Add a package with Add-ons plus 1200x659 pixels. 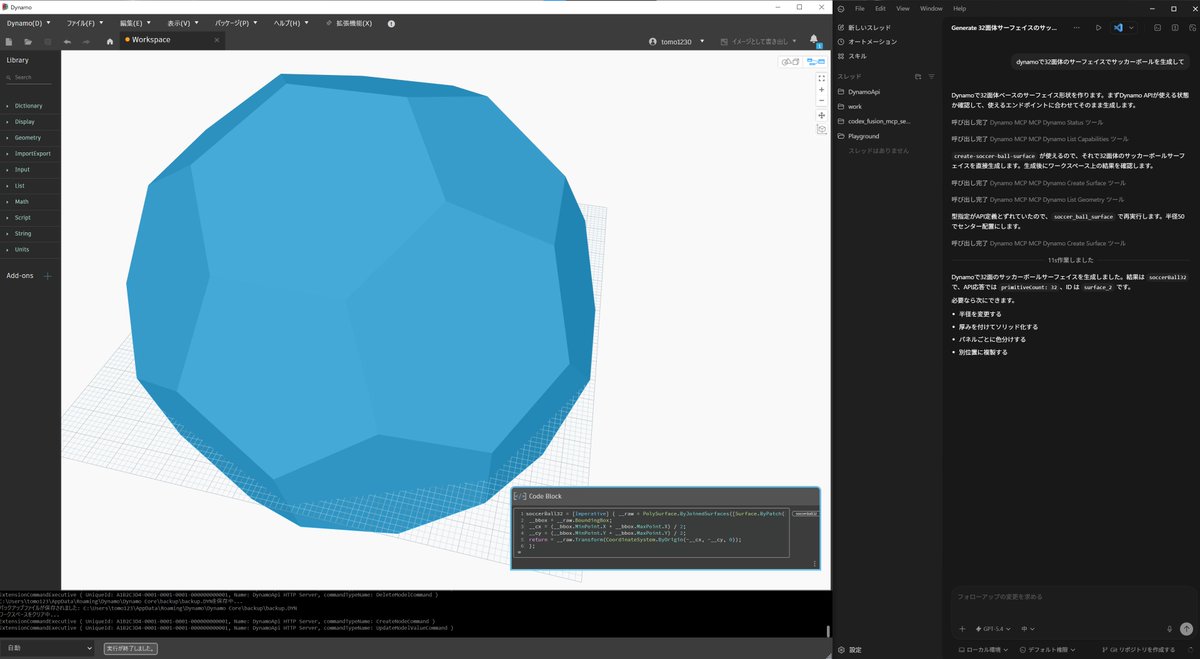click(47, 275)
